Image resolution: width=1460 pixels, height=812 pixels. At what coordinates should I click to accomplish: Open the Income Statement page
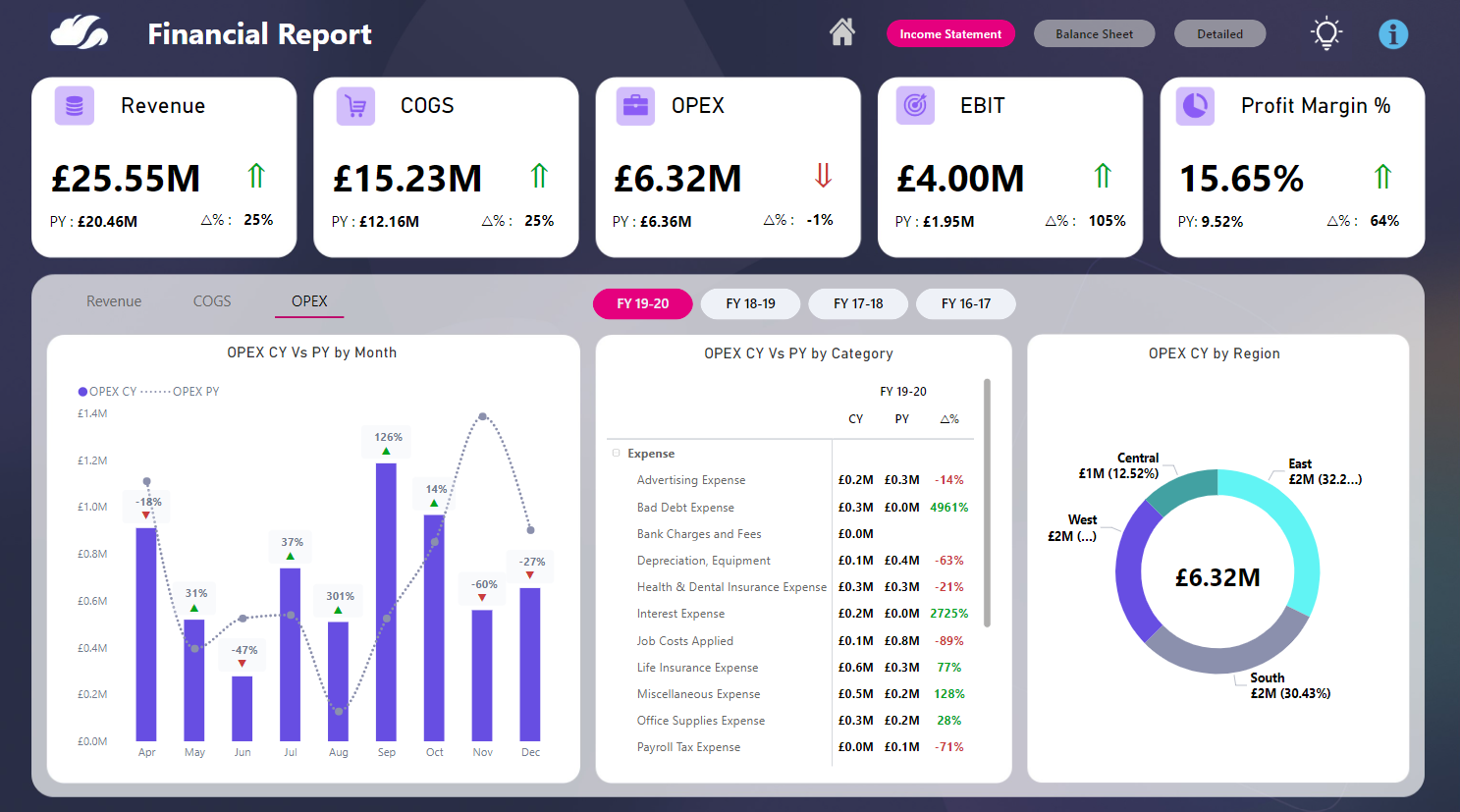tap(950, 33)
